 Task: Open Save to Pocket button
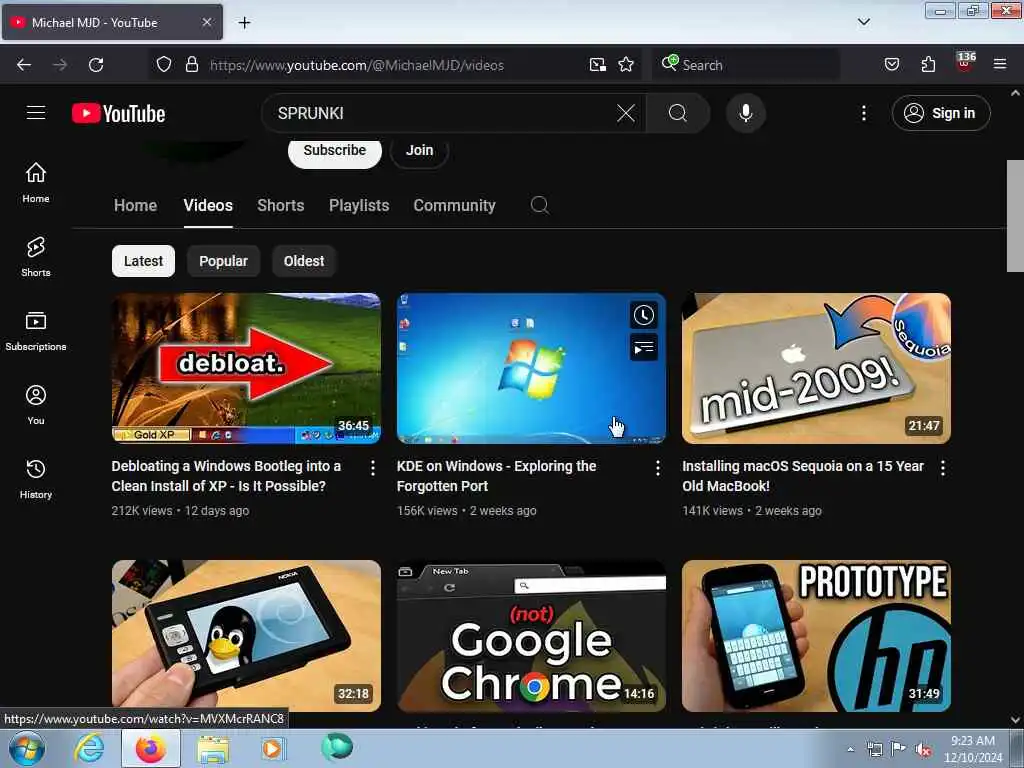pos(891,65)
